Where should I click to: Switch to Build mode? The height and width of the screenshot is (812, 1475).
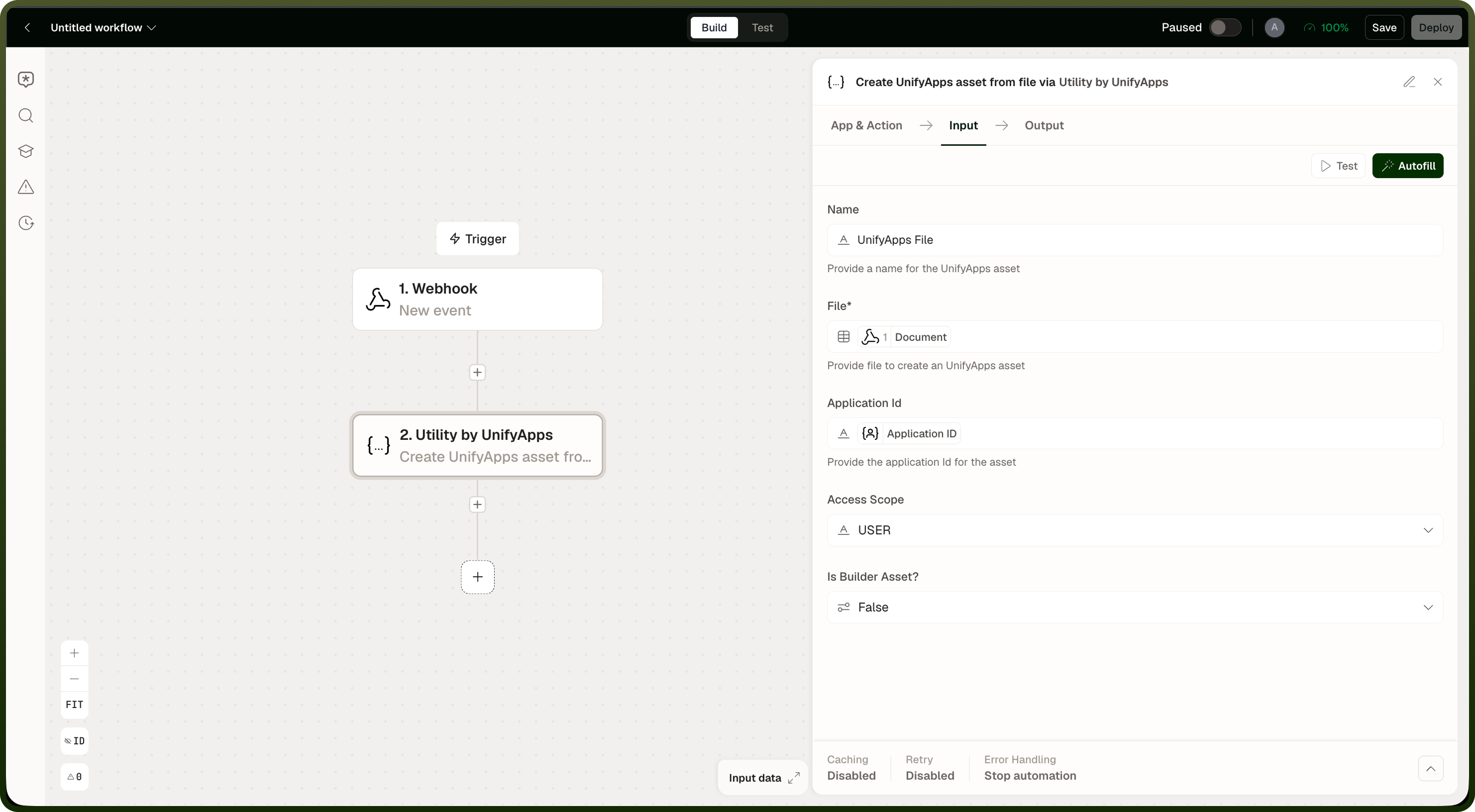tap(714, 27)
